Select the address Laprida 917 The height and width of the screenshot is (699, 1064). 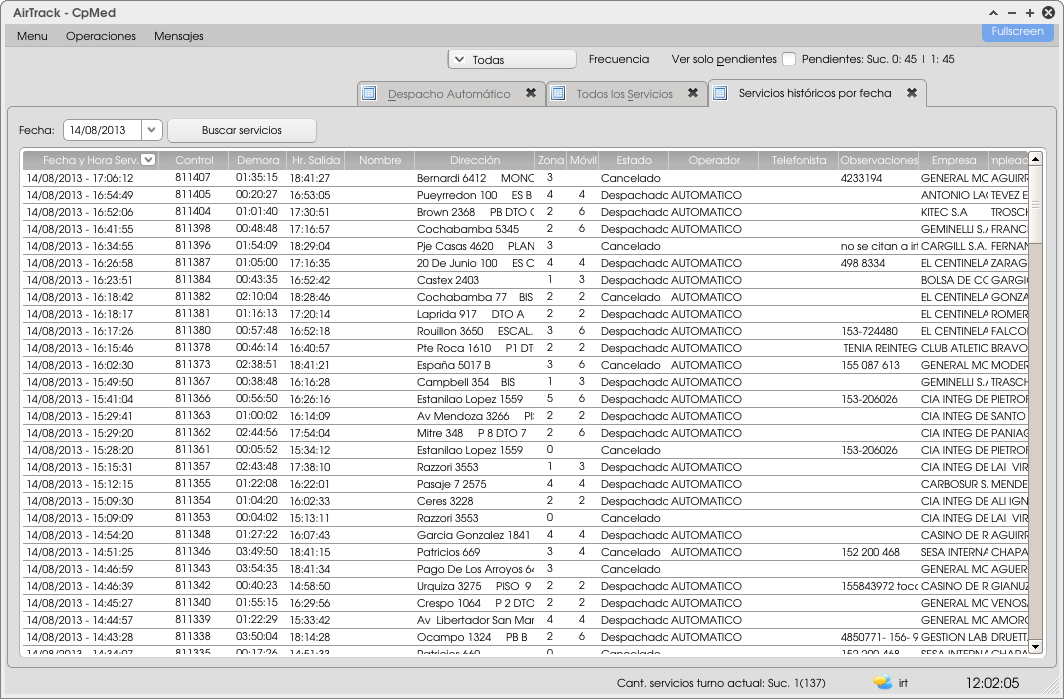pyautogui.click(x=446, y=314)
